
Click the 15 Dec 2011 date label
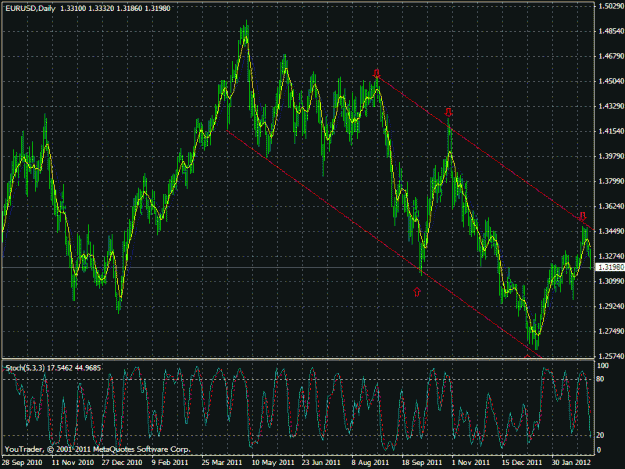tap(522, 462)
